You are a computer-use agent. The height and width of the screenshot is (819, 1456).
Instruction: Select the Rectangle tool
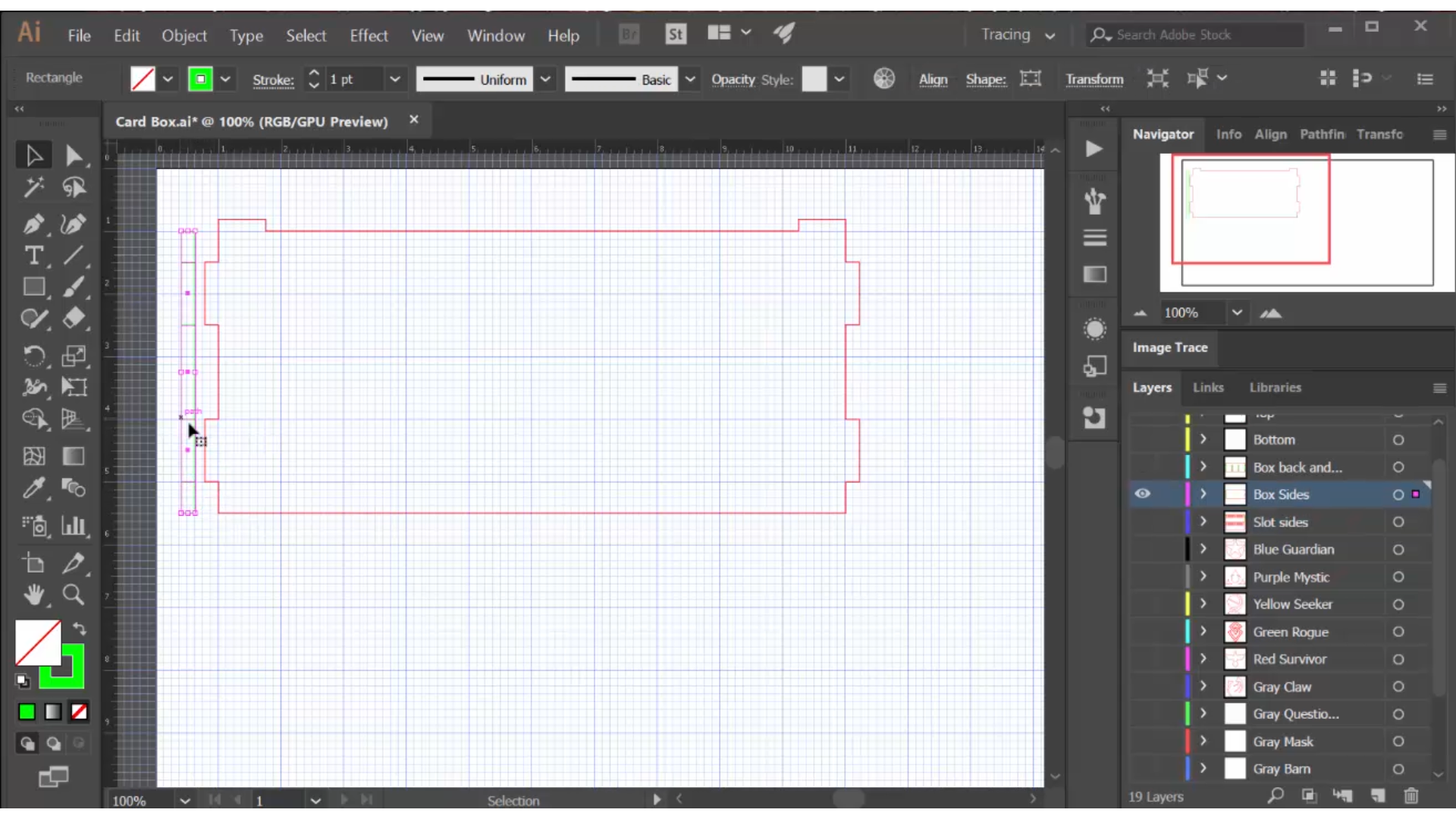[34, 287]
